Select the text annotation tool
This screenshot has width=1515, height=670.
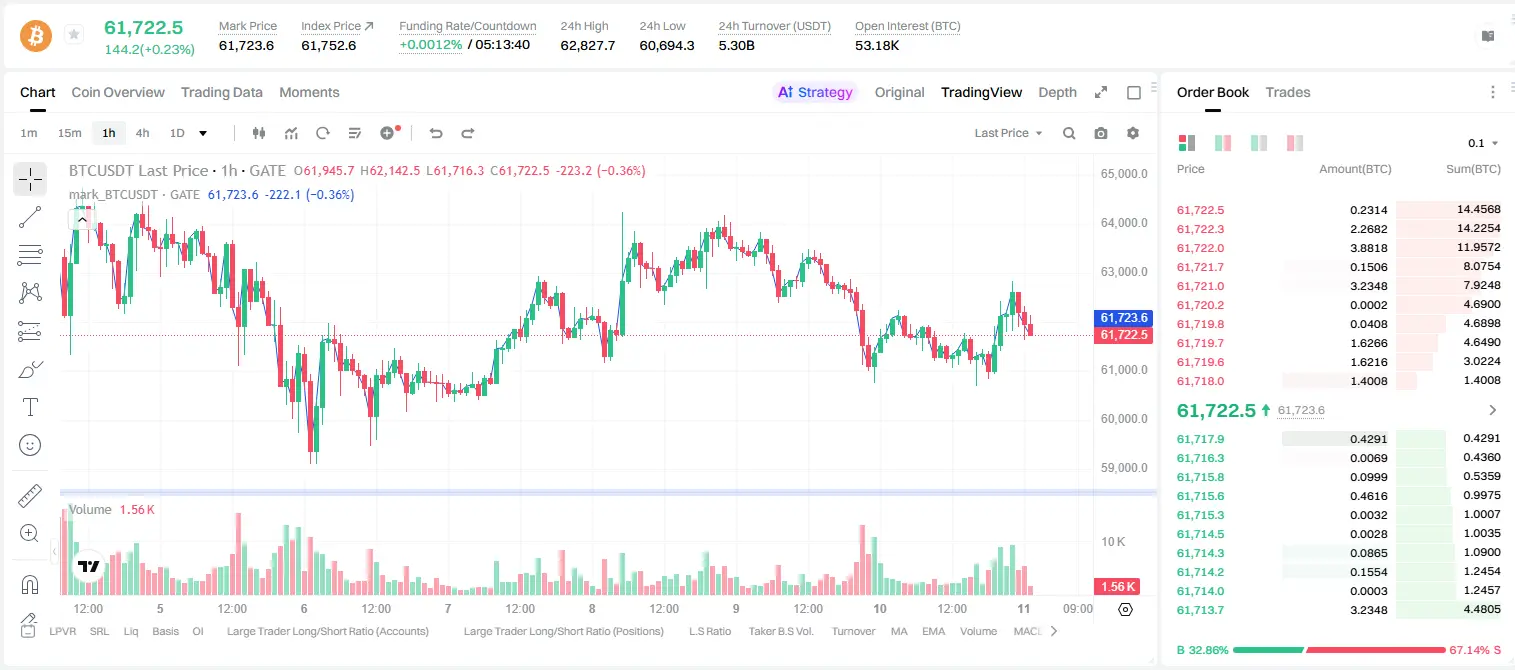point(30,407)
